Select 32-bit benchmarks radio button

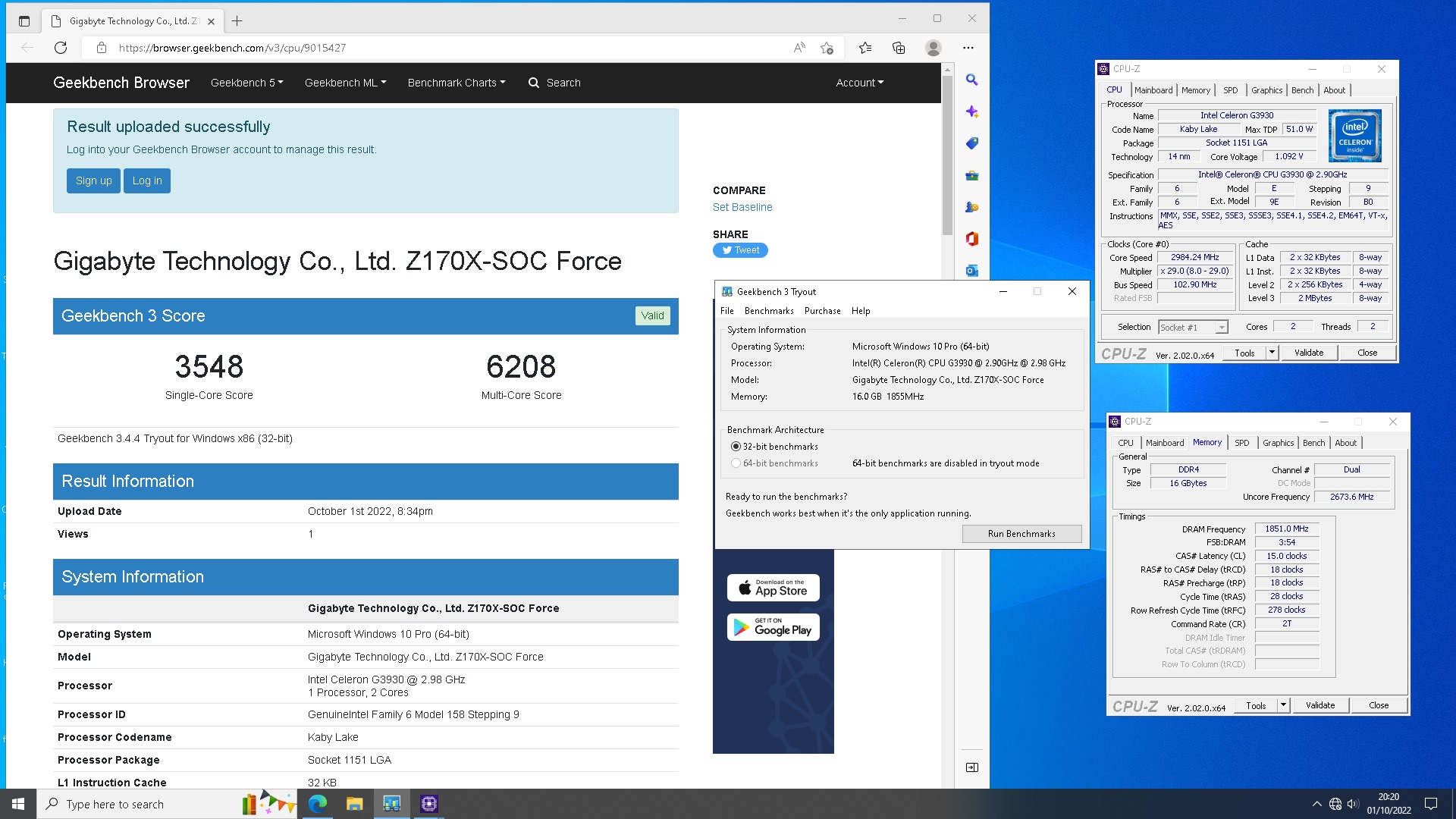(x=736, y=447)
